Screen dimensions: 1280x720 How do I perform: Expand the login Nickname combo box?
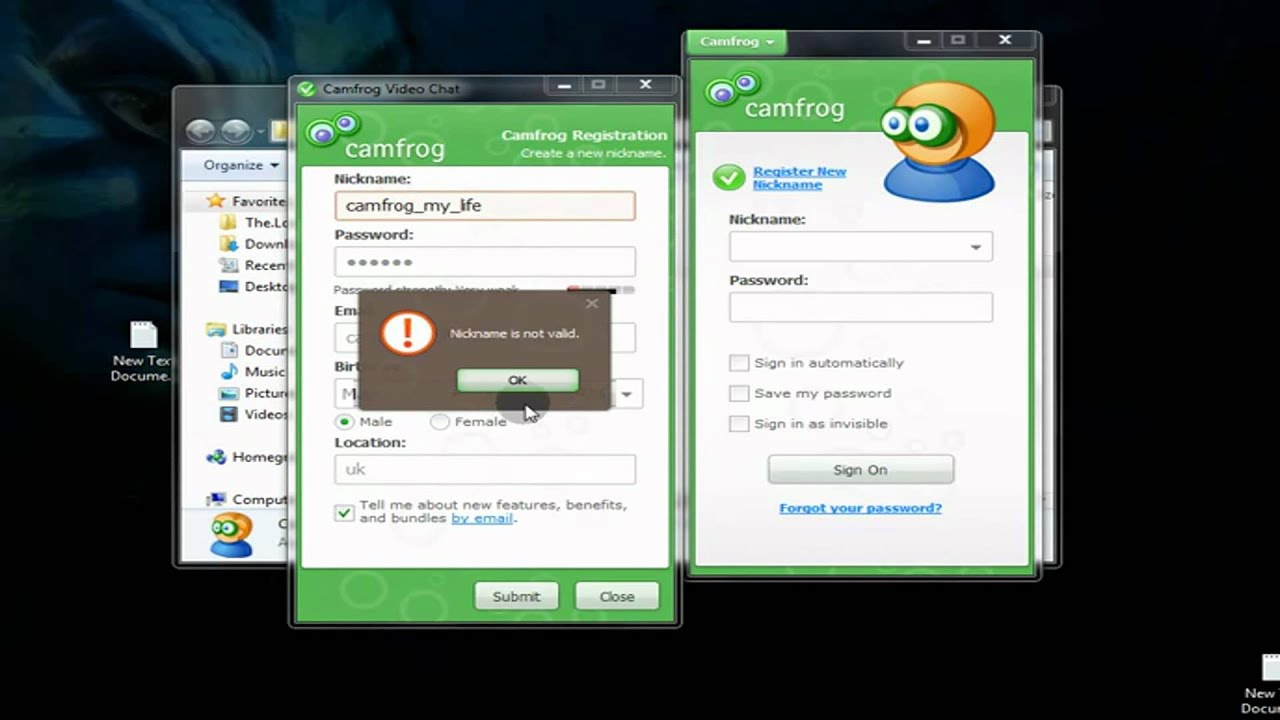[x=975, y=247]
